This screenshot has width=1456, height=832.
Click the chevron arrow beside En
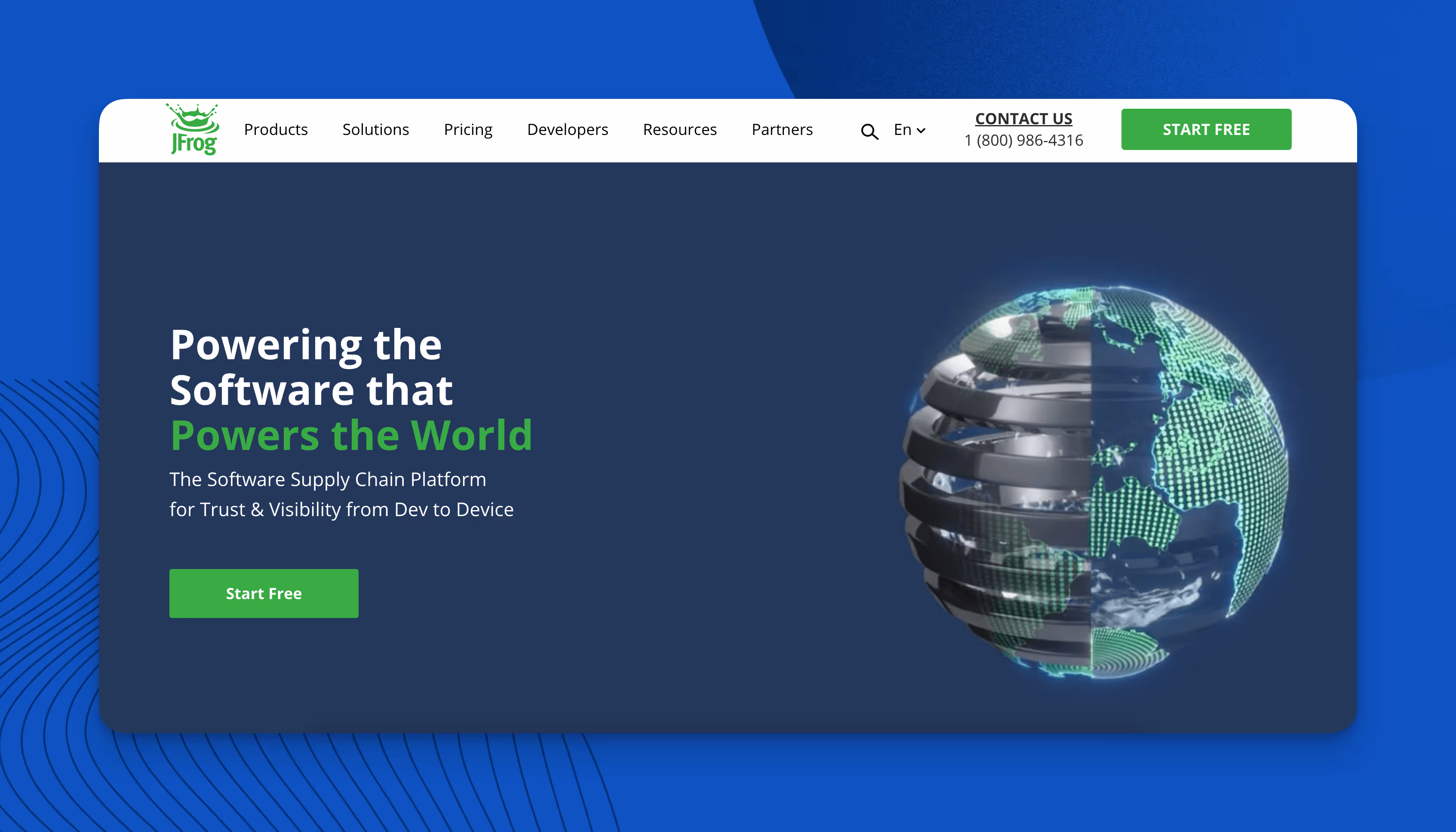pyautogui.click(x=921, y=131)
